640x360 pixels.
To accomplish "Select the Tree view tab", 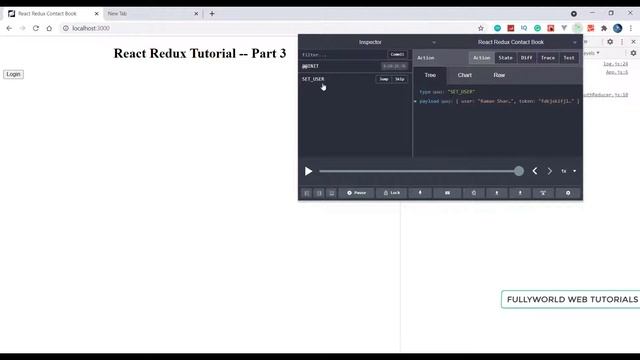I will pos(430,75).
